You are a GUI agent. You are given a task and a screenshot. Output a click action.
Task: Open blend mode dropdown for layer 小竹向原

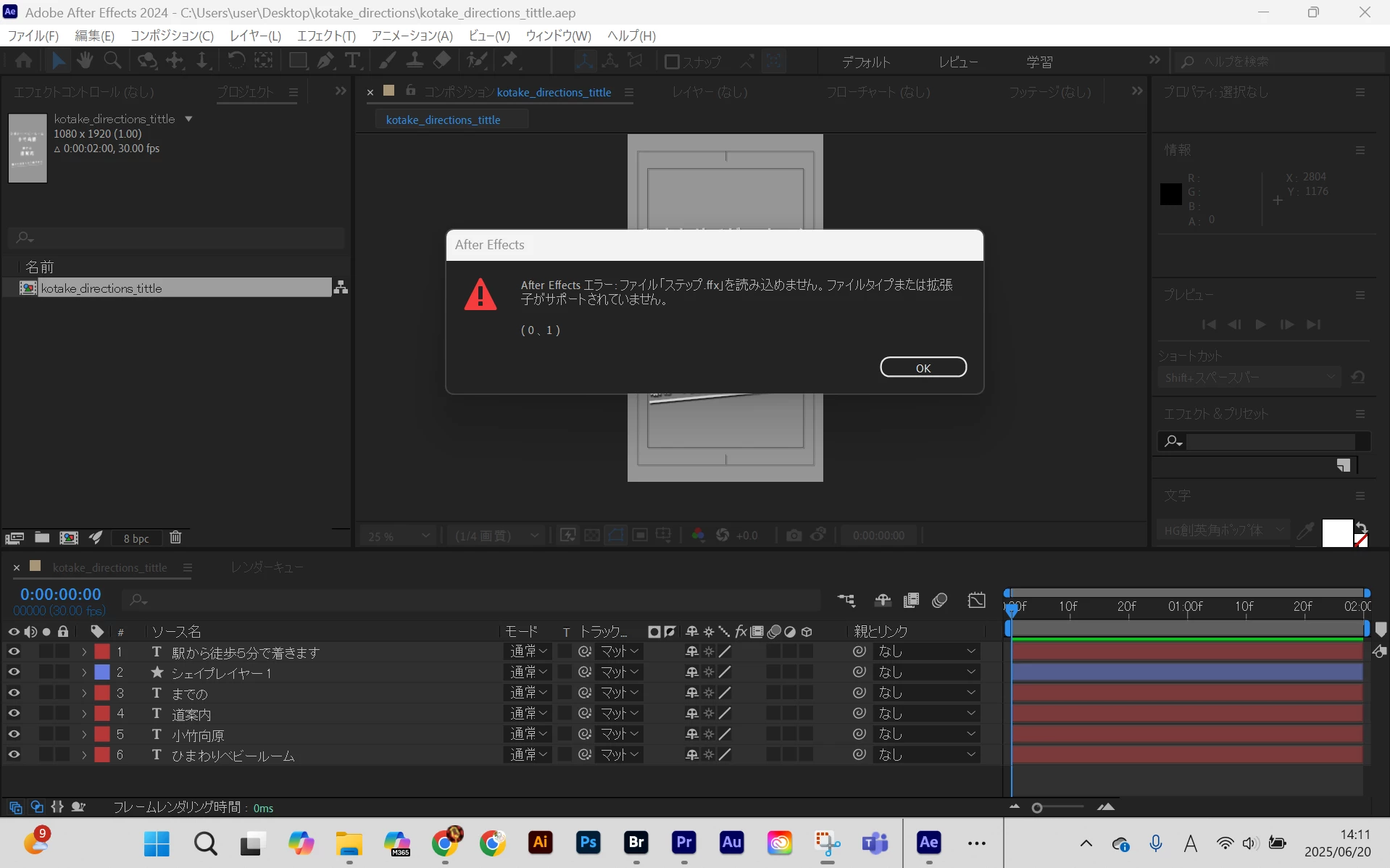[528, 734]
